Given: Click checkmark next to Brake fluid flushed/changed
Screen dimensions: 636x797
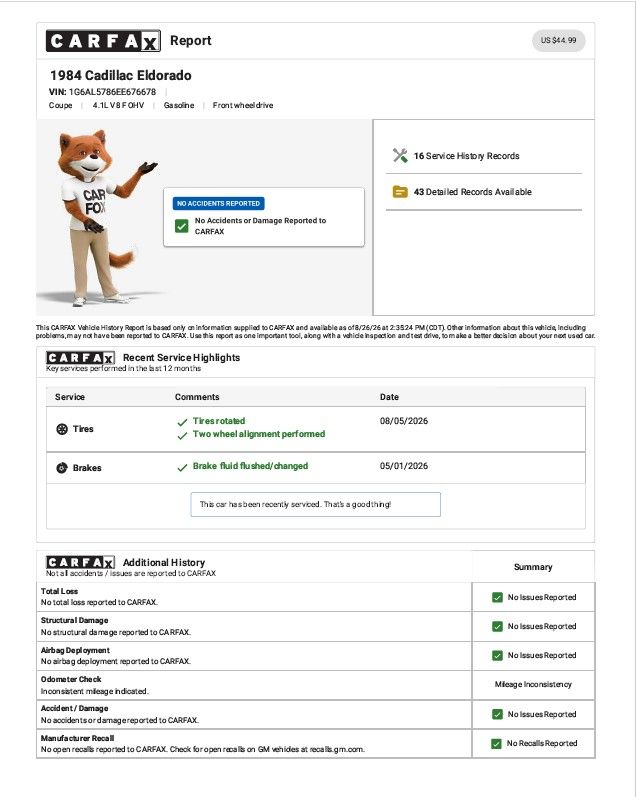Looking at the screenshot, I should click(x=182, y=467).
